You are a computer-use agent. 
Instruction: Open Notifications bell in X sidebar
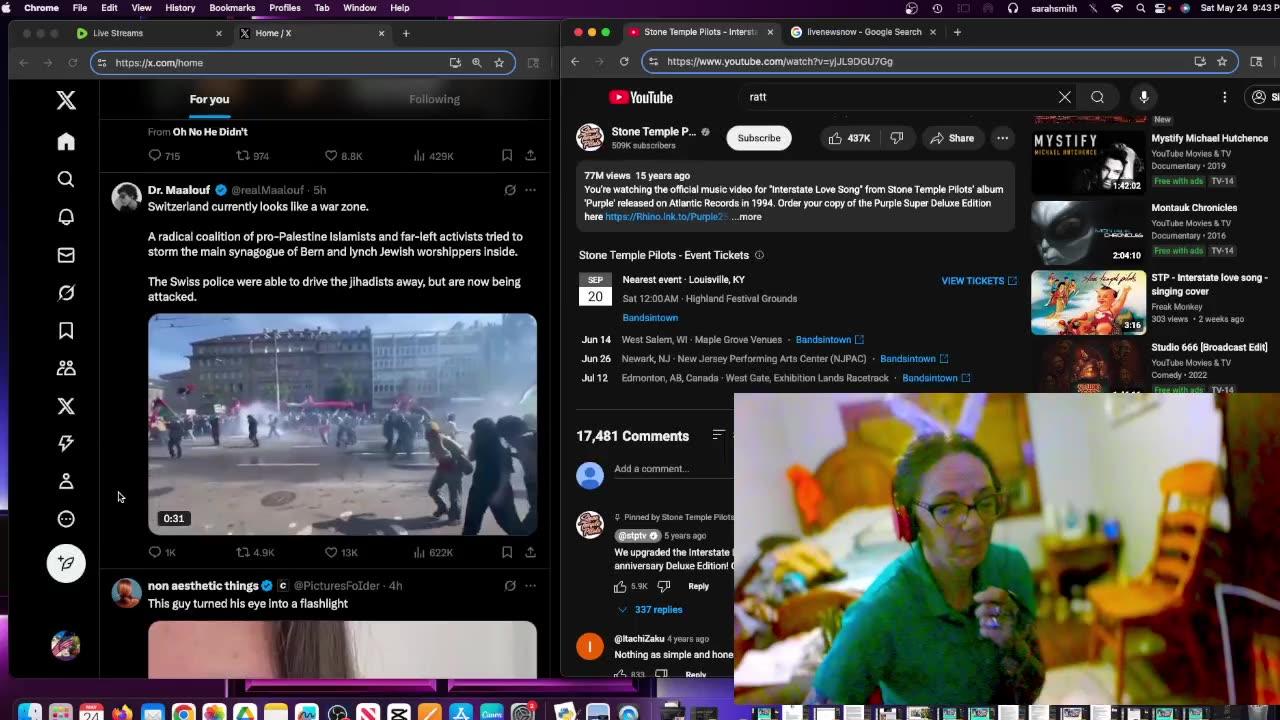click(66, 217)
